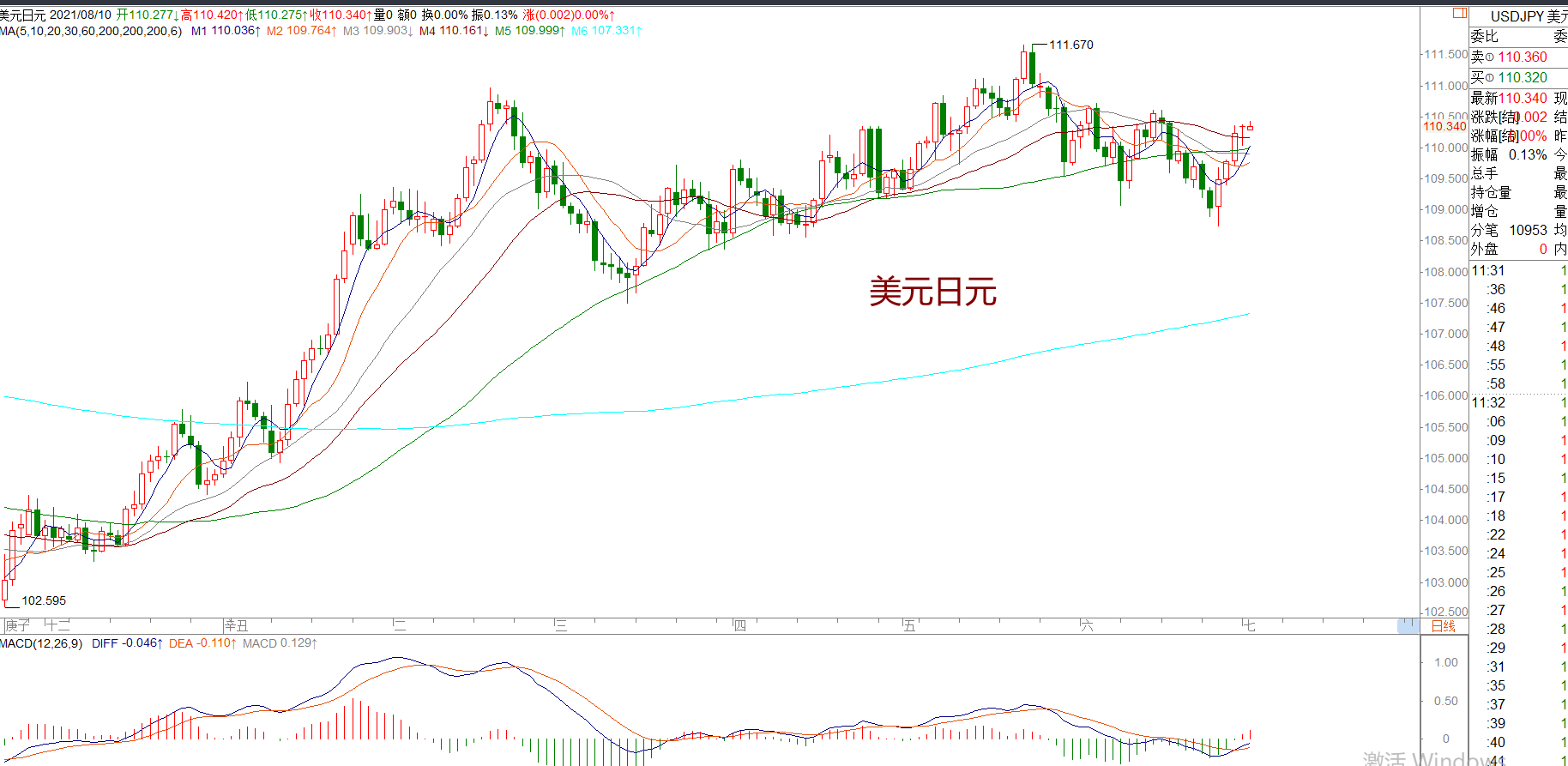Click the 分笔 10953 value

1528,231
